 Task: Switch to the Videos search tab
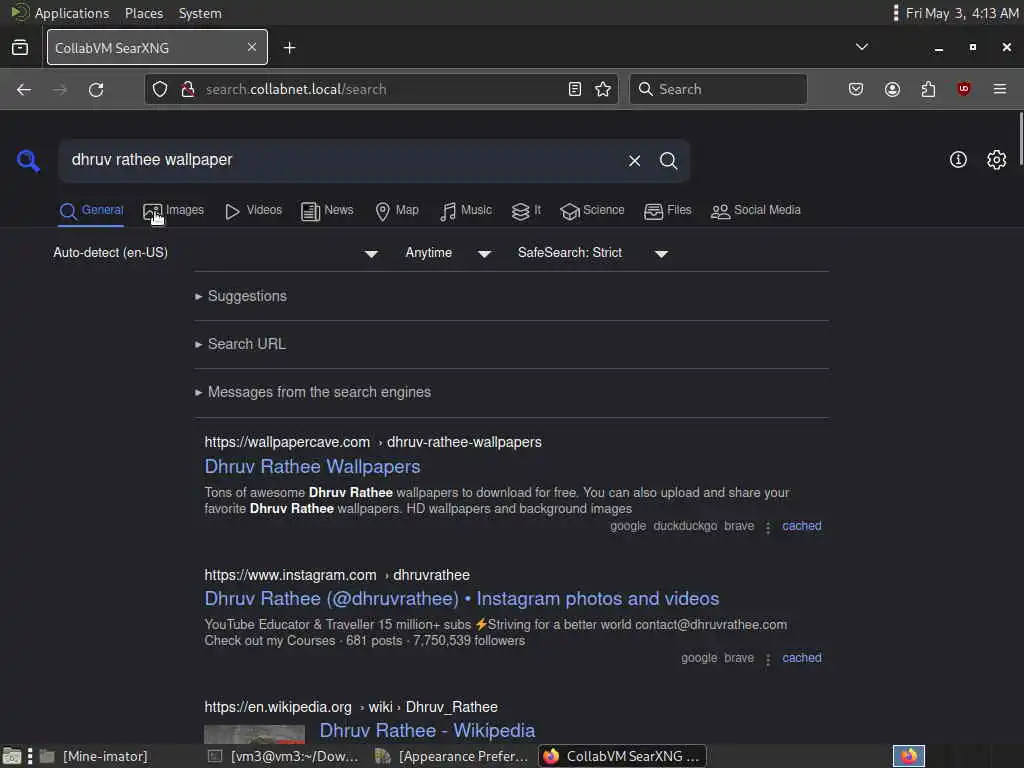coord(253,210)
